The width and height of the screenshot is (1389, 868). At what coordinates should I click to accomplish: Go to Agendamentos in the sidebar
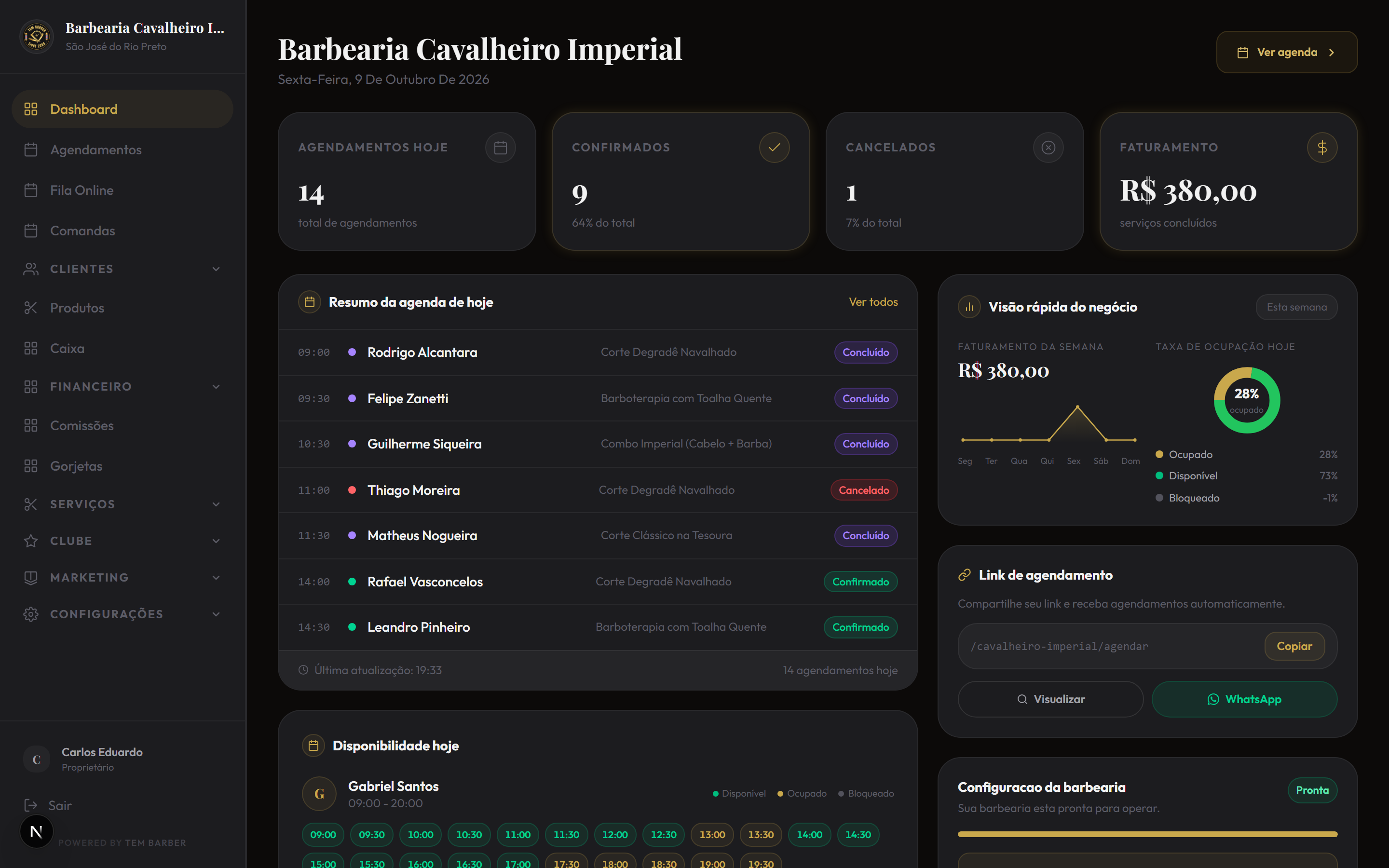[x=122, y=150]
